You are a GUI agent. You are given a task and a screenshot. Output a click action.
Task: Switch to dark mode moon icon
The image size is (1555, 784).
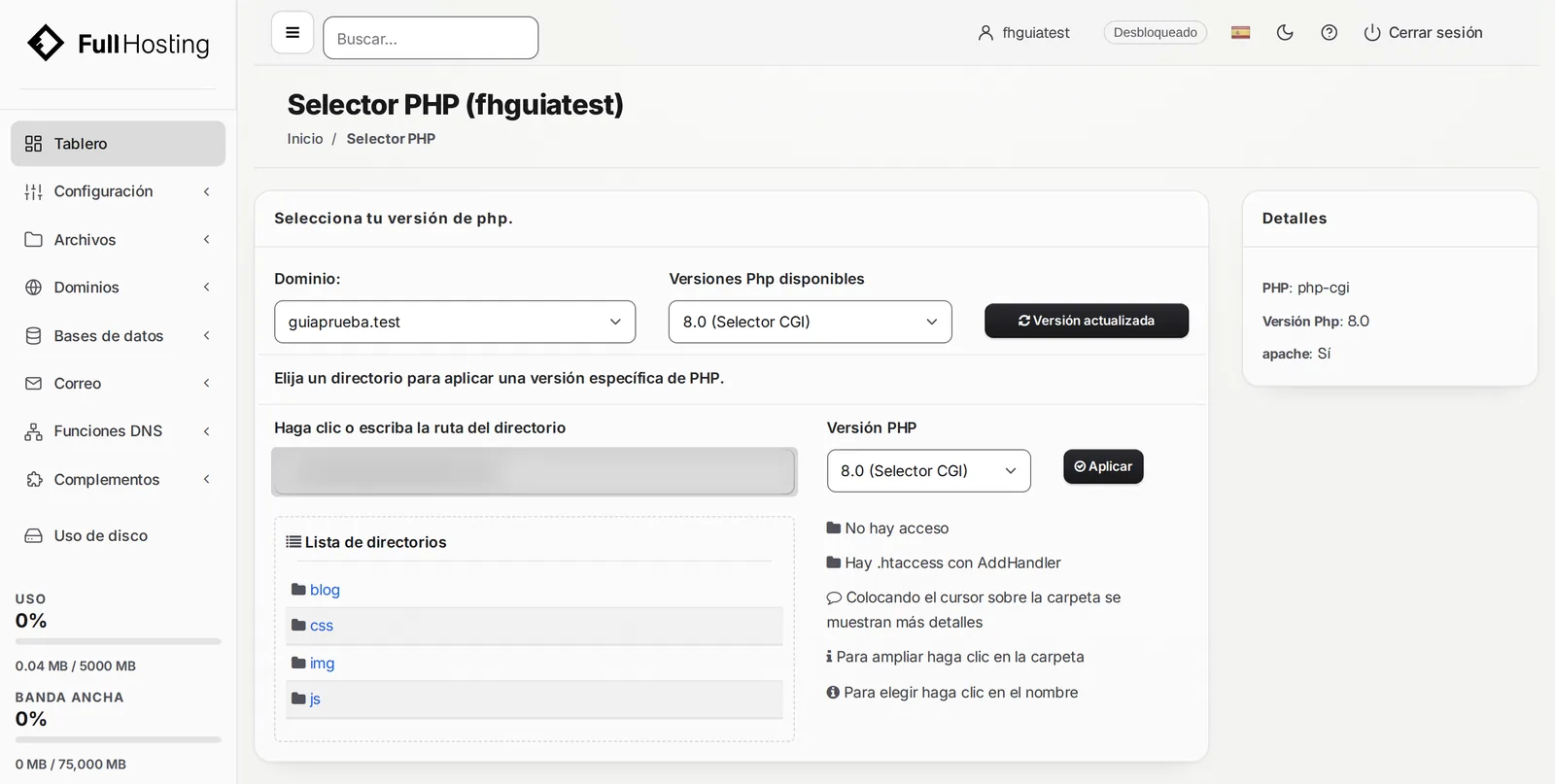(1285, 33)
